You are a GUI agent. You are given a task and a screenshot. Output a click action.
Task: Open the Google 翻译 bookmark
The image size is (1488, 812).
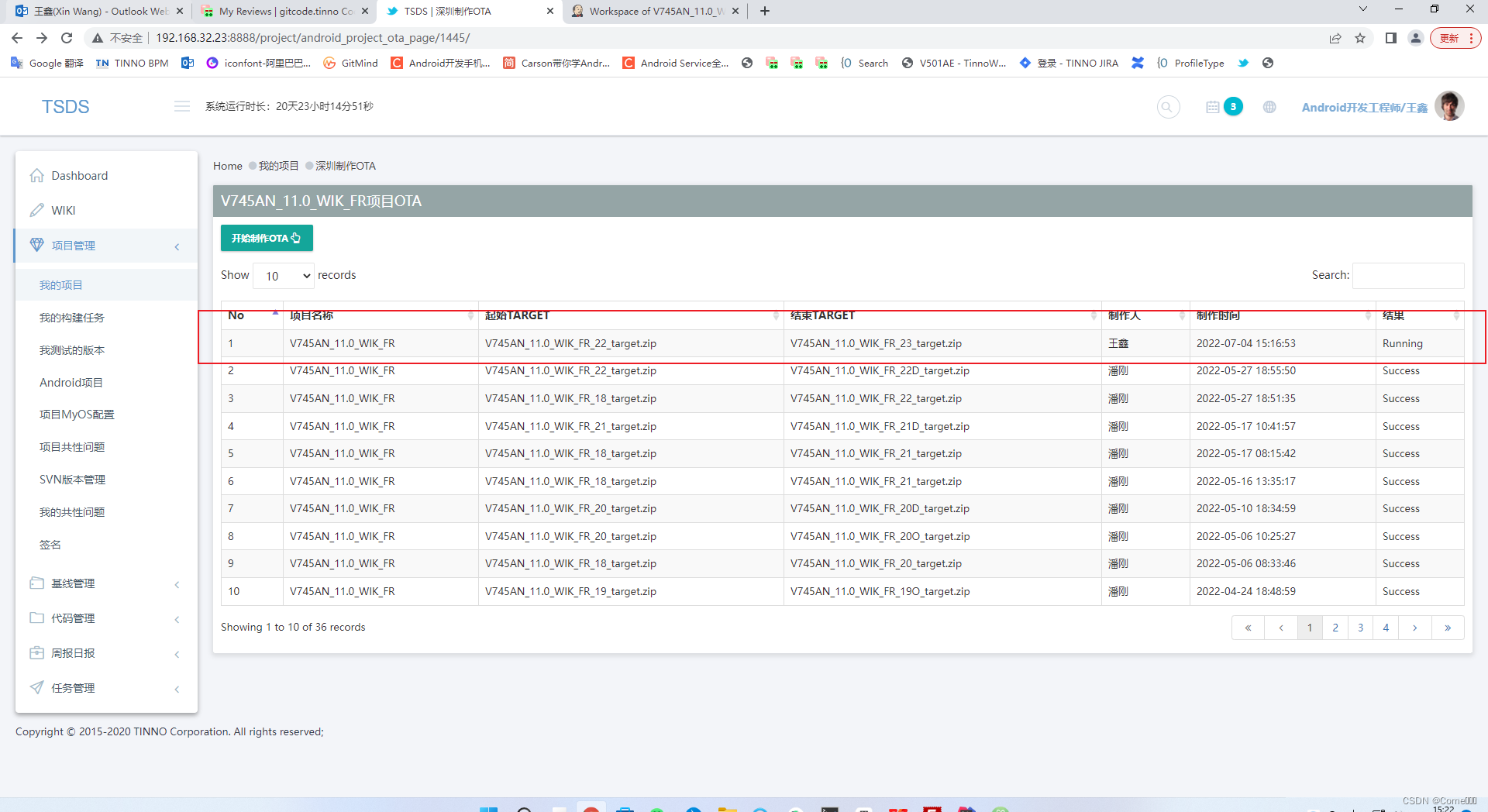pyautogui.click(x=47, y=64)
